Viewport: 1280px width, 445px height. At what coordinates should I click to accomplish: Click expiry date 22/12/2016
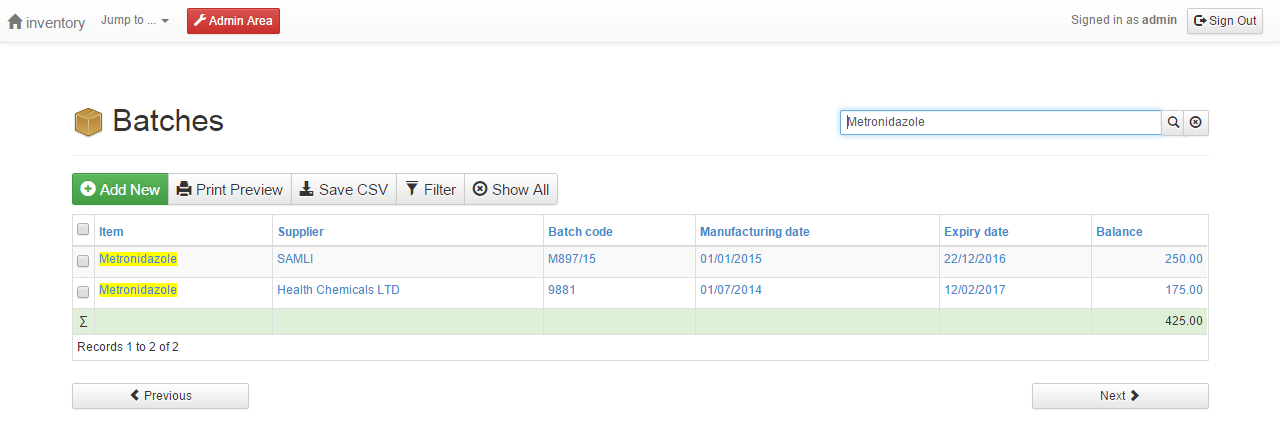tap(975, 259)
